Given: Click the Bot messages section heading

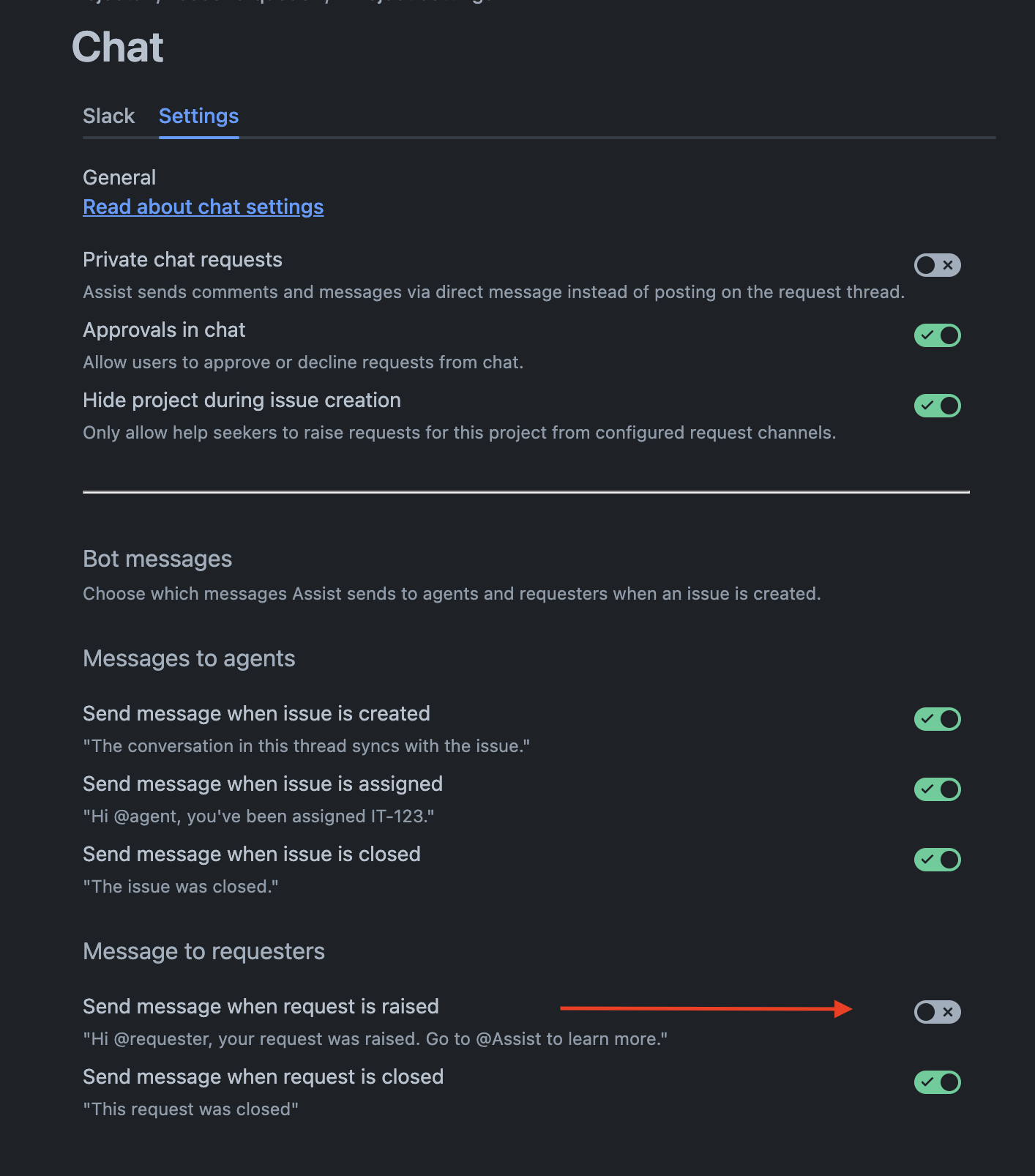Looking at the screenshot, I should tap(157, 559).
